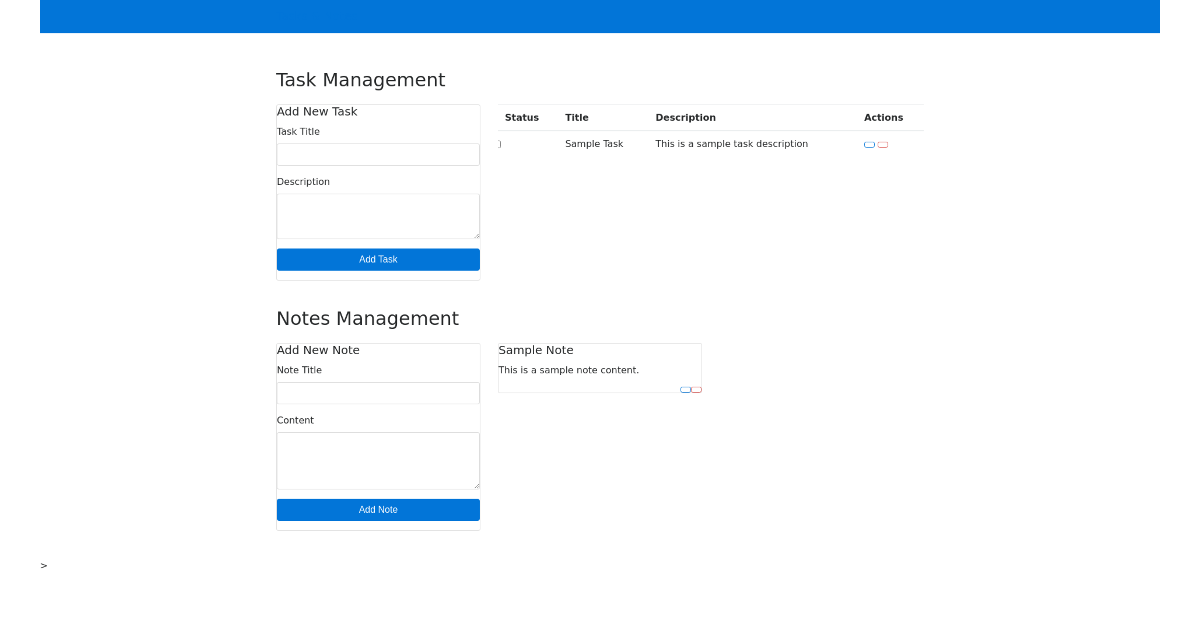The image size is (1200, 630).
Task: Click the blue edit icon for Sample Task
Action: [x=869, y=144]
